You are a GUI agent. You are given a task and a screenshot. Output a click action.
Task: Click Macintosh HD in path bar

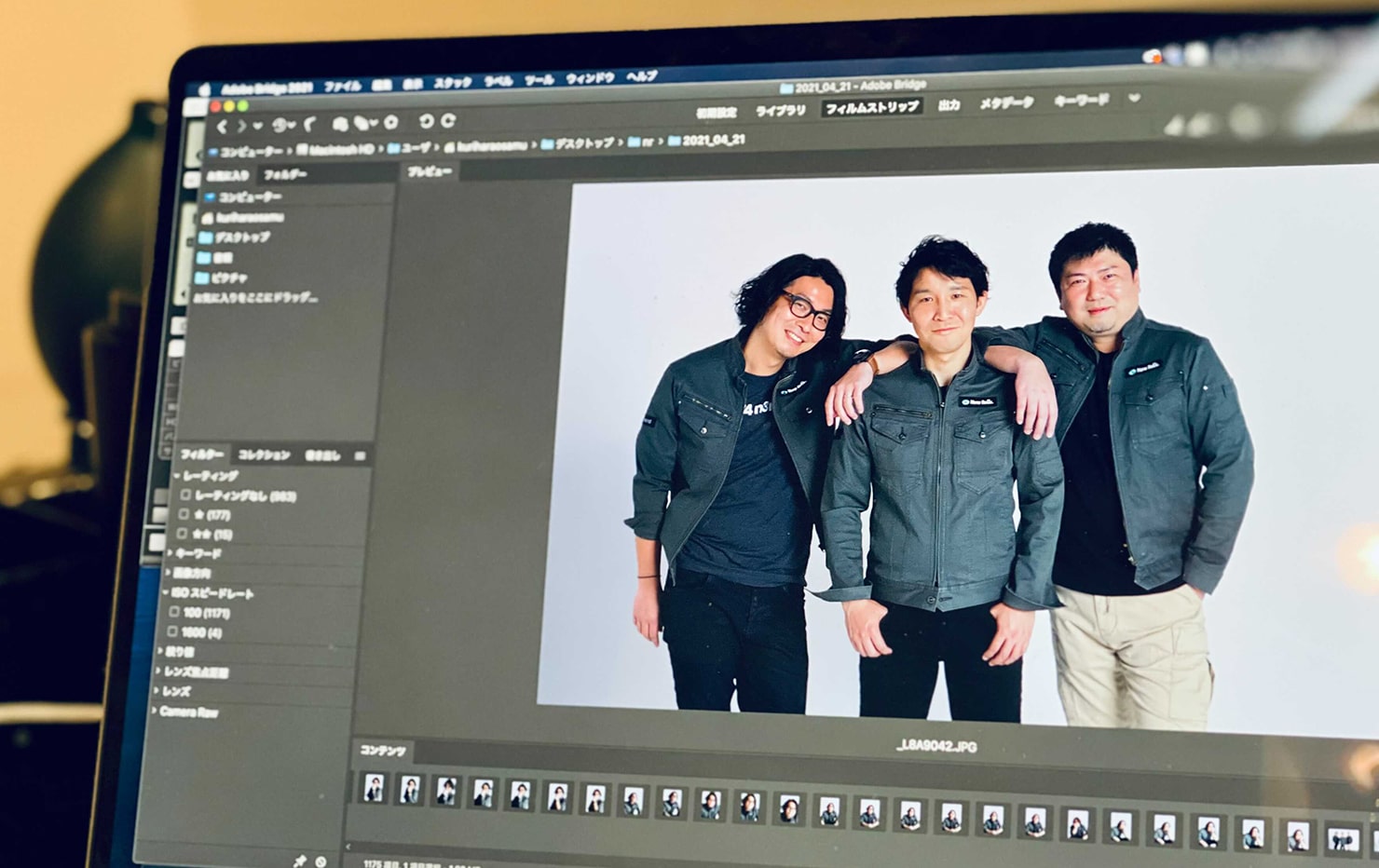point(335,148)
